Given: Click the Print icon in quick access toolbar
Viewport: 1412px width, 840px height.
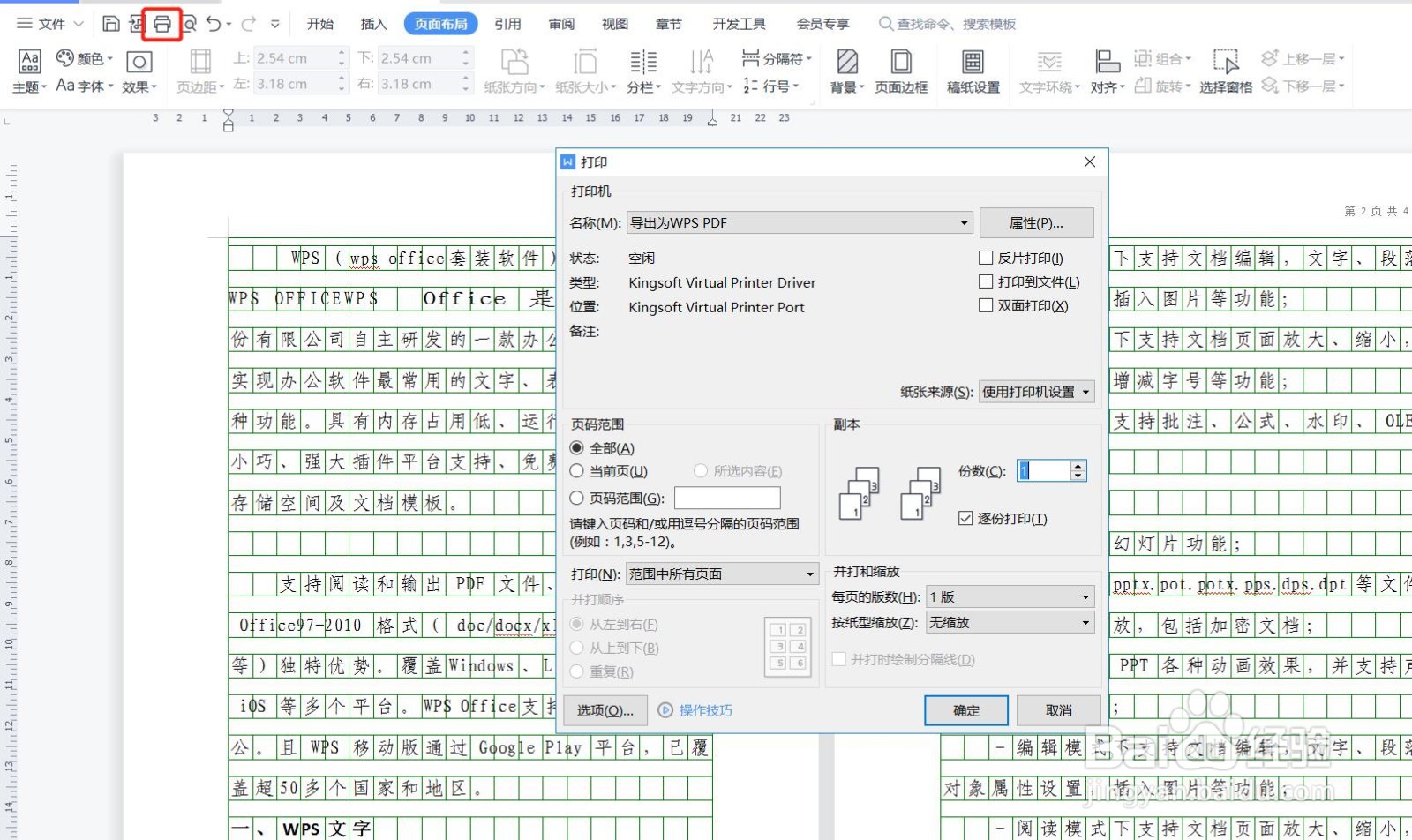Looking at the screenshot, I should pyautogui.click(x=161, y=24).
